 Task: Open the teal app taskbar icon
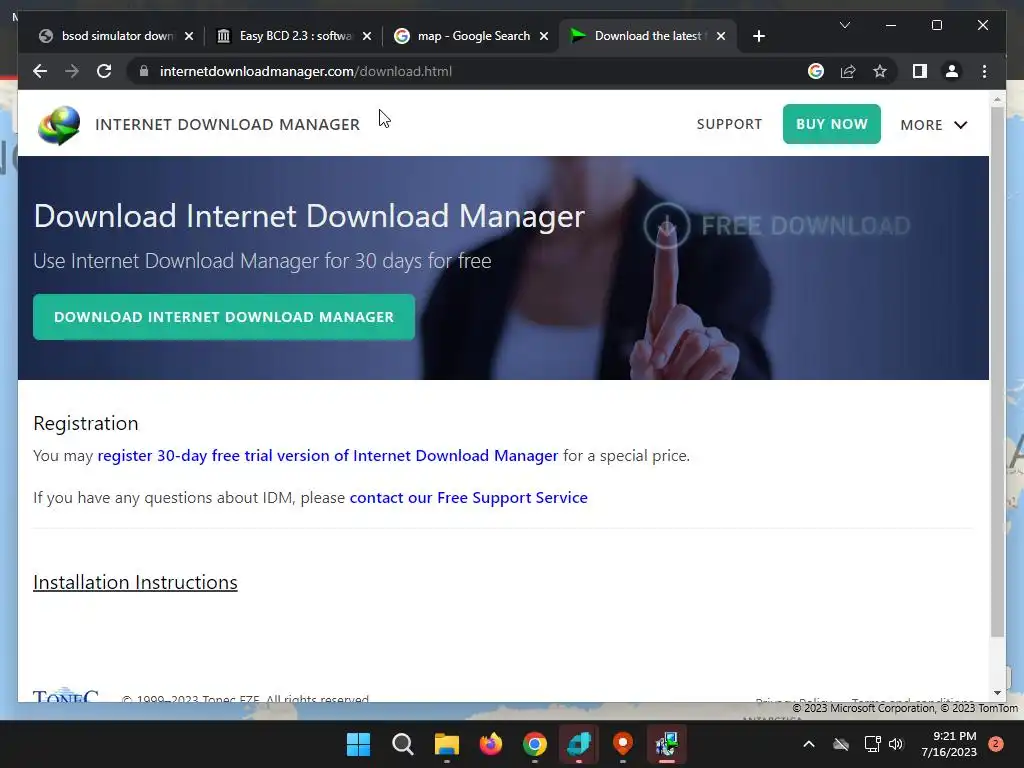pos(579,744)
